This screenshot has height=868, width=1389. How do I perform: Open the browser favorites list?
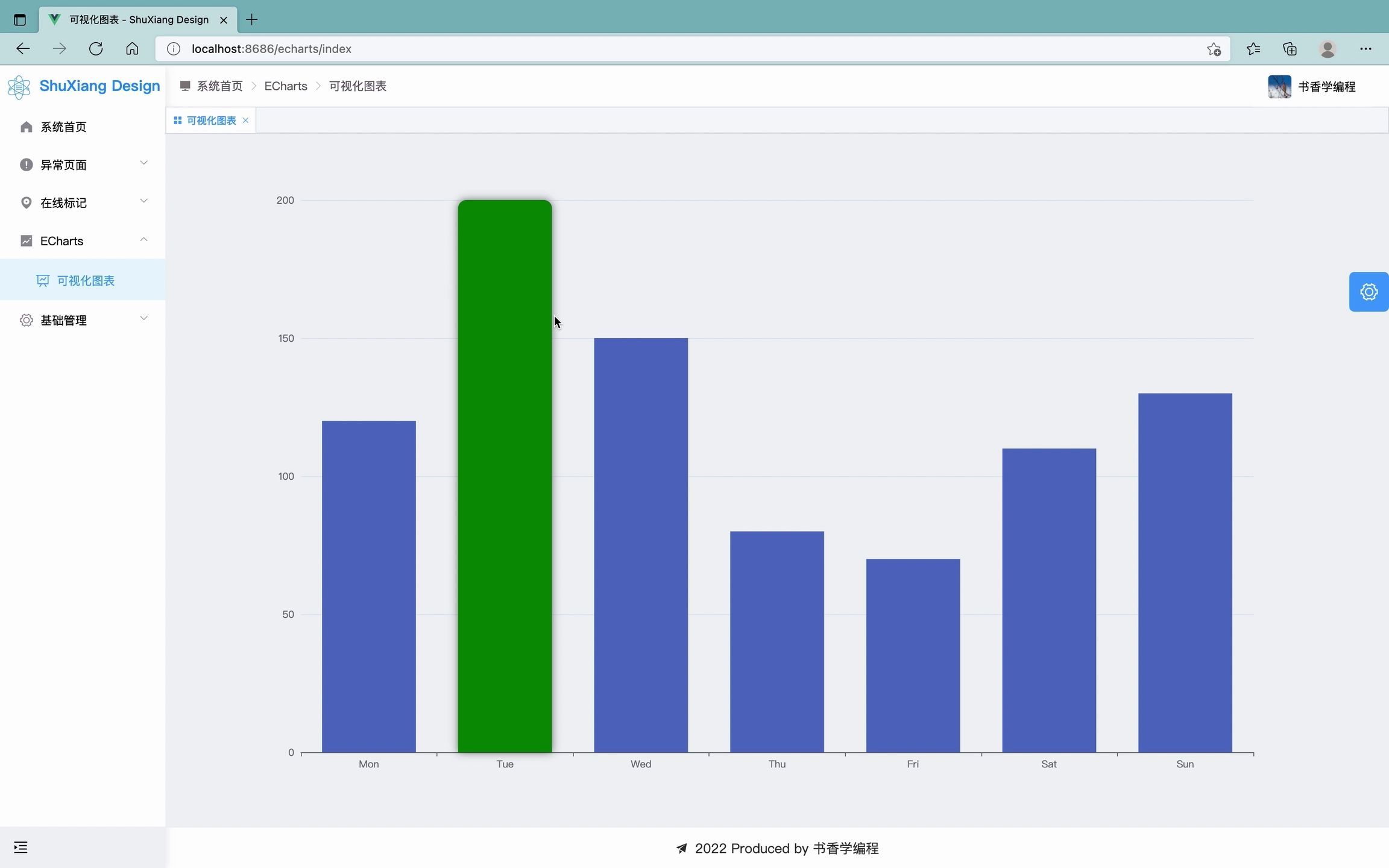pos(1253,49)
